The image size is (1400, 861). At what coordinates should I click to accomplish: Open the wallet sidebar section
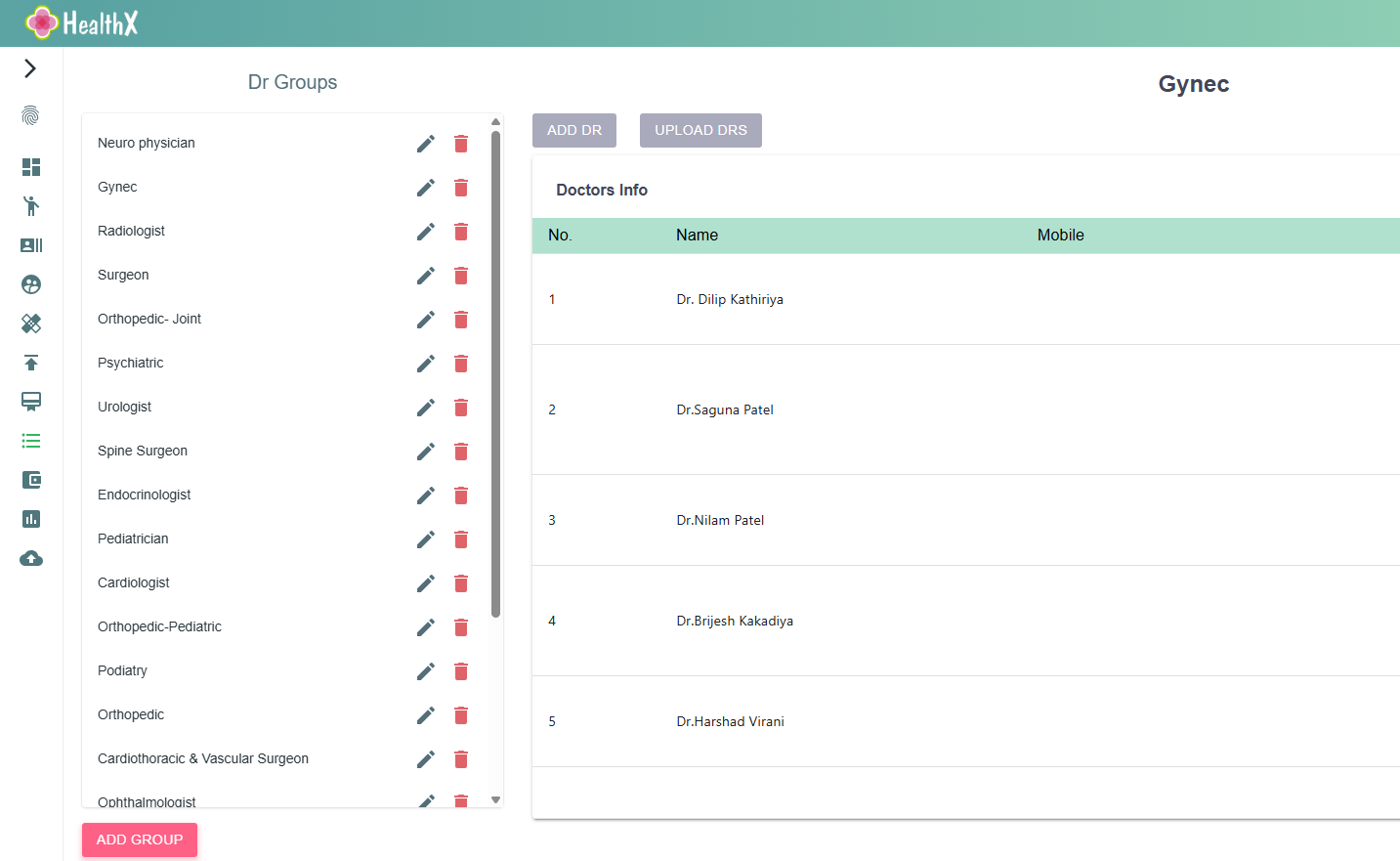point(30,480)
